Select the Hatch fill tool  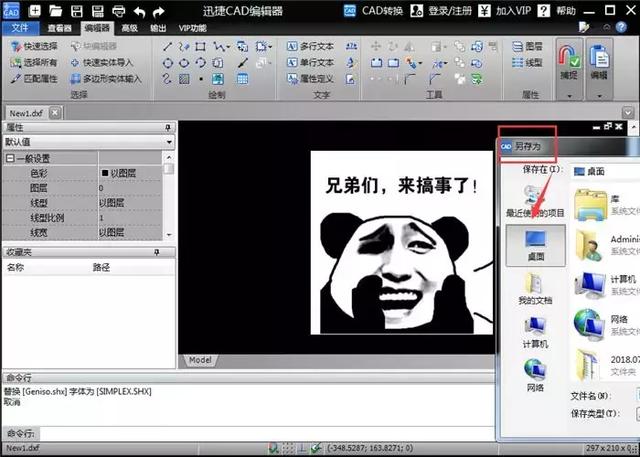tap(184, 79)
